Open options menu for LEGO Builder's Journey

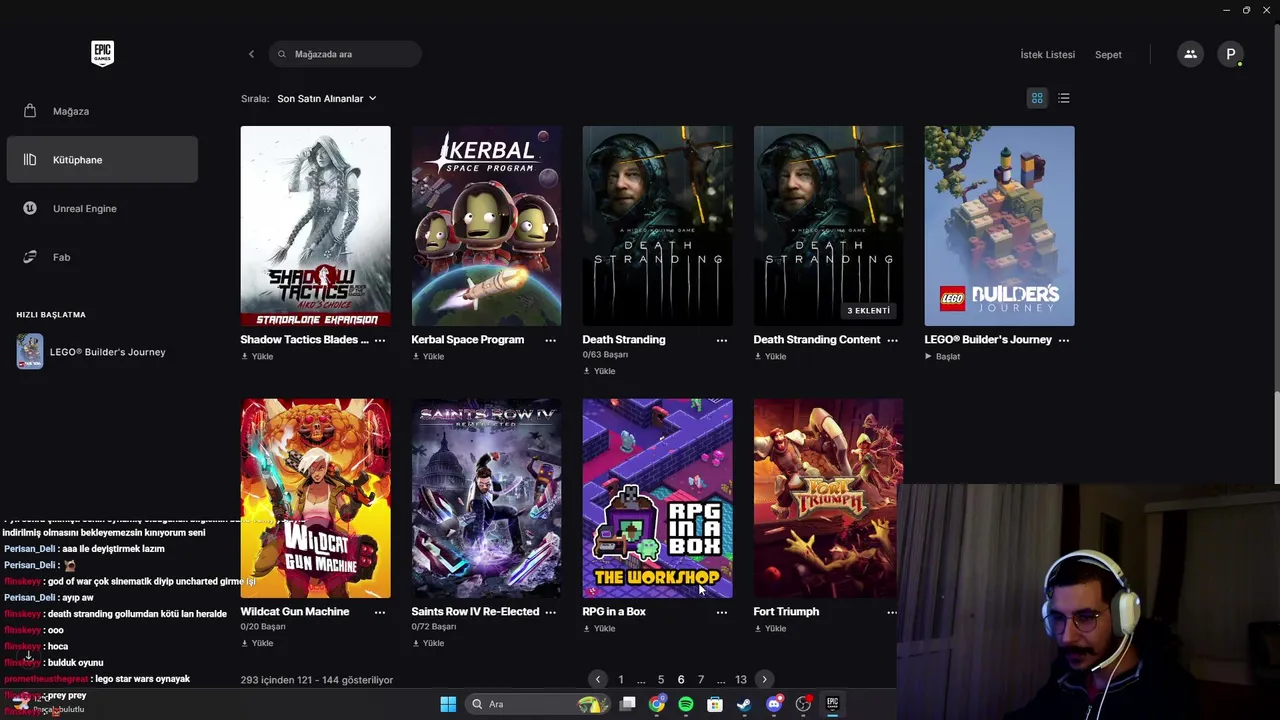(1064, 340)
